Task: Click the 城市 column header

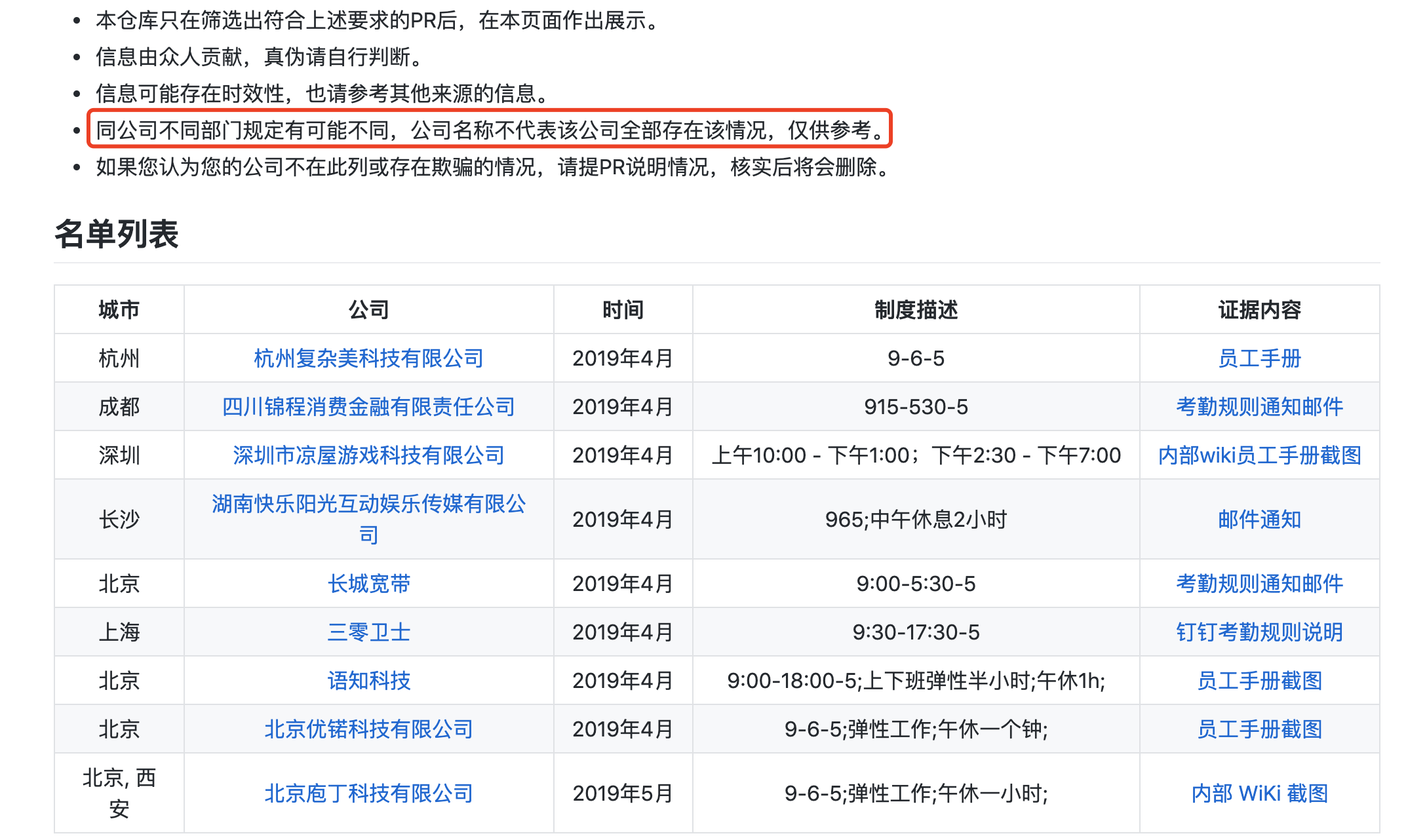Action: click(119, 309)
